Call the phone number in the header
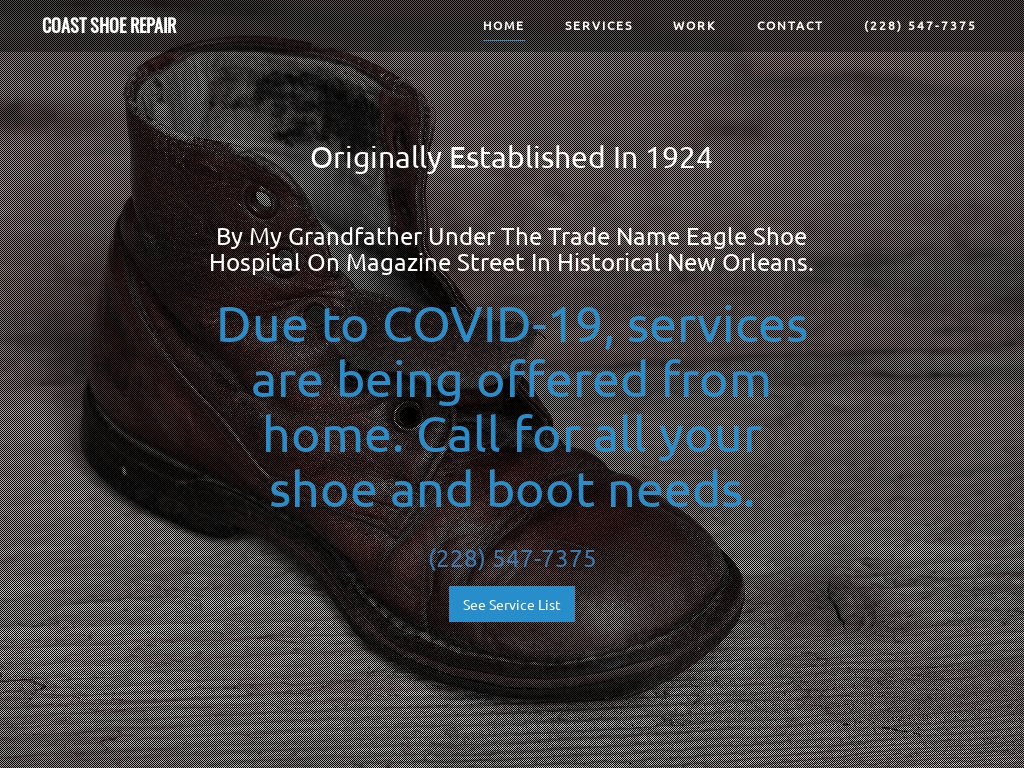The height and width of the screenshot is (768, 1024). (920, 25)
